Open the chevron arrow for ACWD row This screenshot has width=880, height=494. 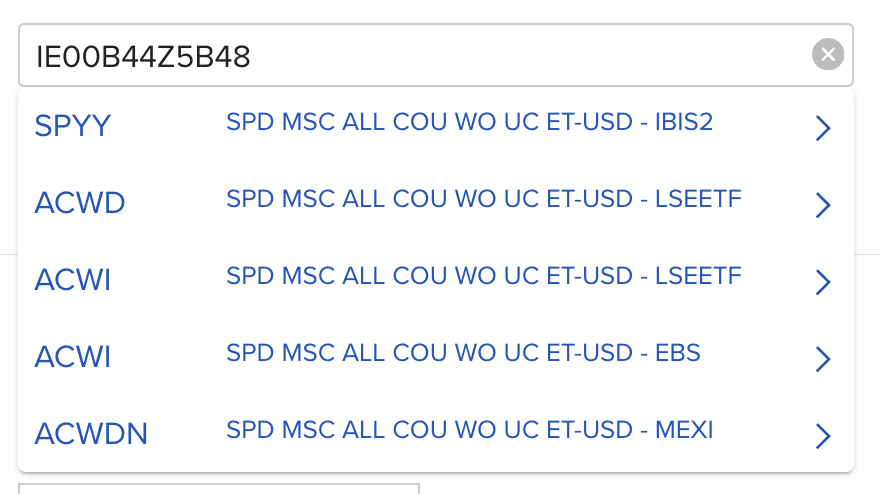[823, 205]
